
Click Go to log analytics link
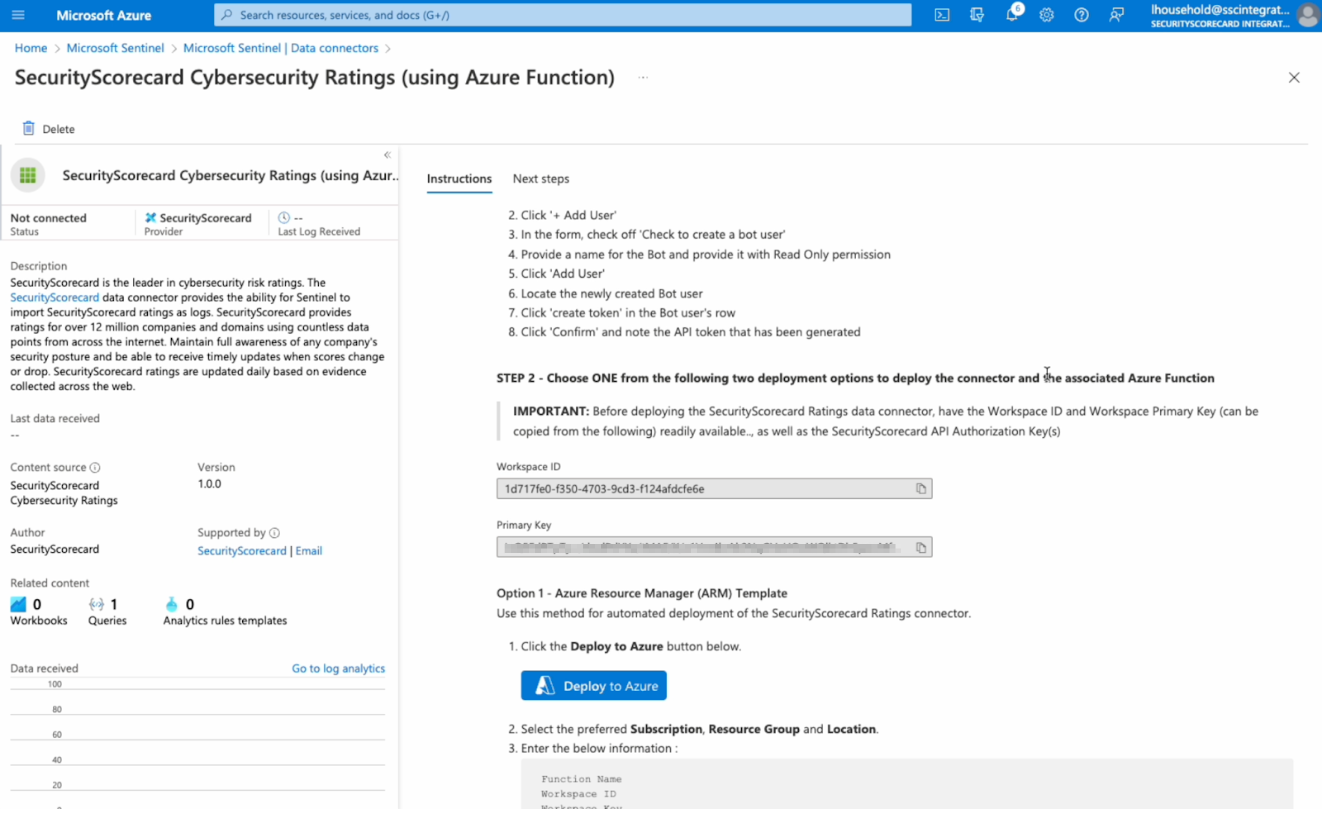pos(338,668)
